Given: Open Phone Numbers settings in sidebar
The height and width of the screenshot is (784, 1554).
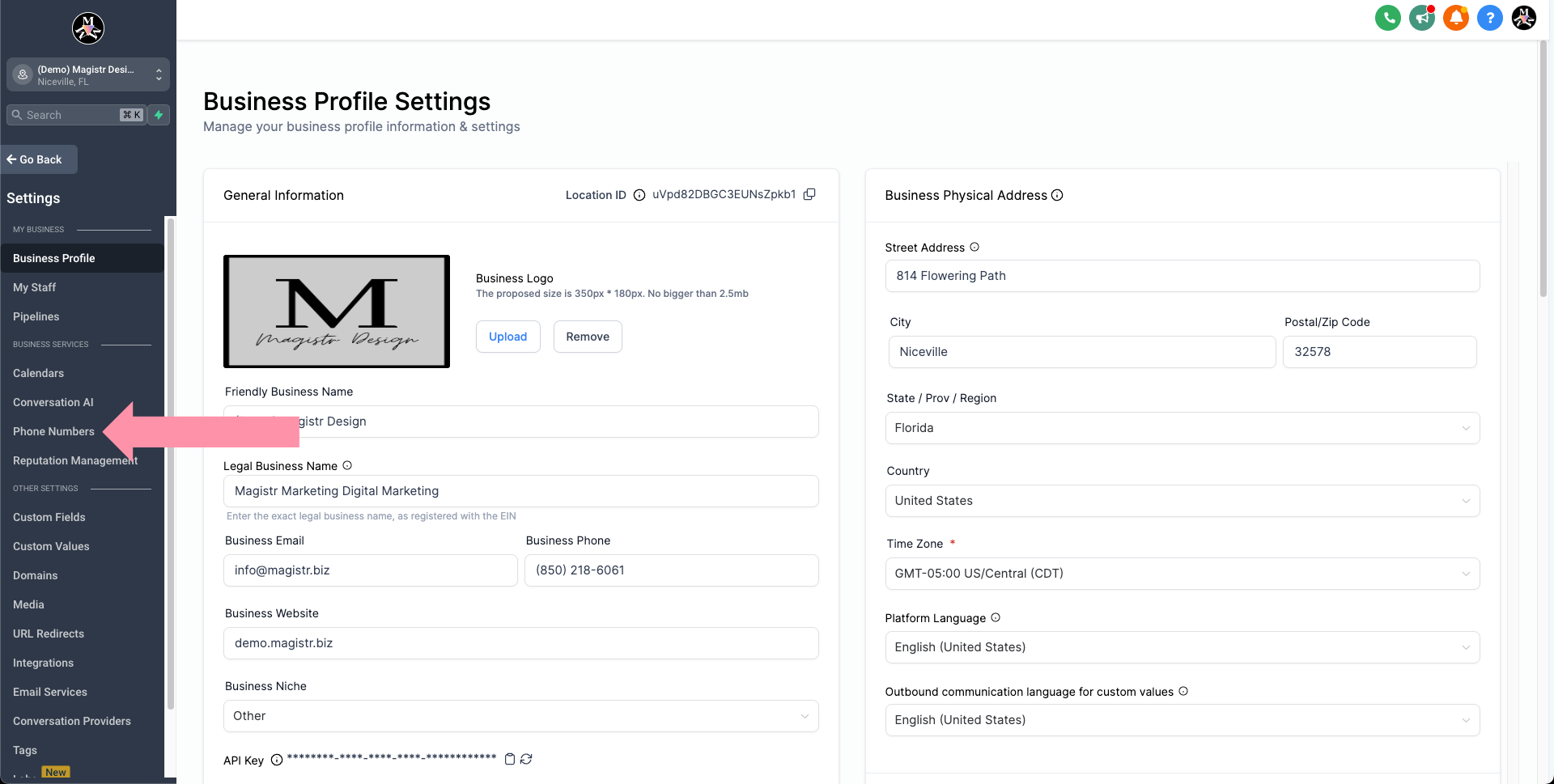Looking at the screenshot, I should [x=53, y=431].
